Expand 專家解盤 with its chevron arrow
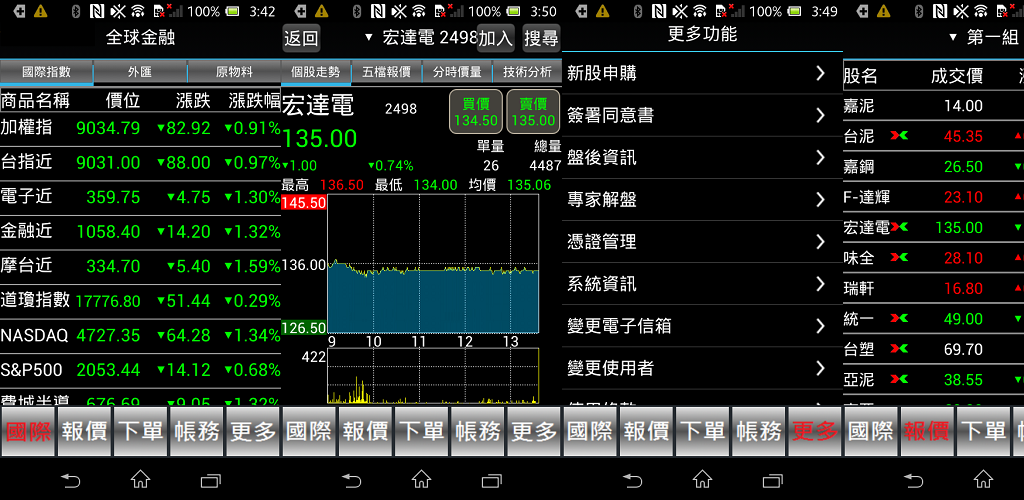The image size is (1024, 500). coord(821,200)
